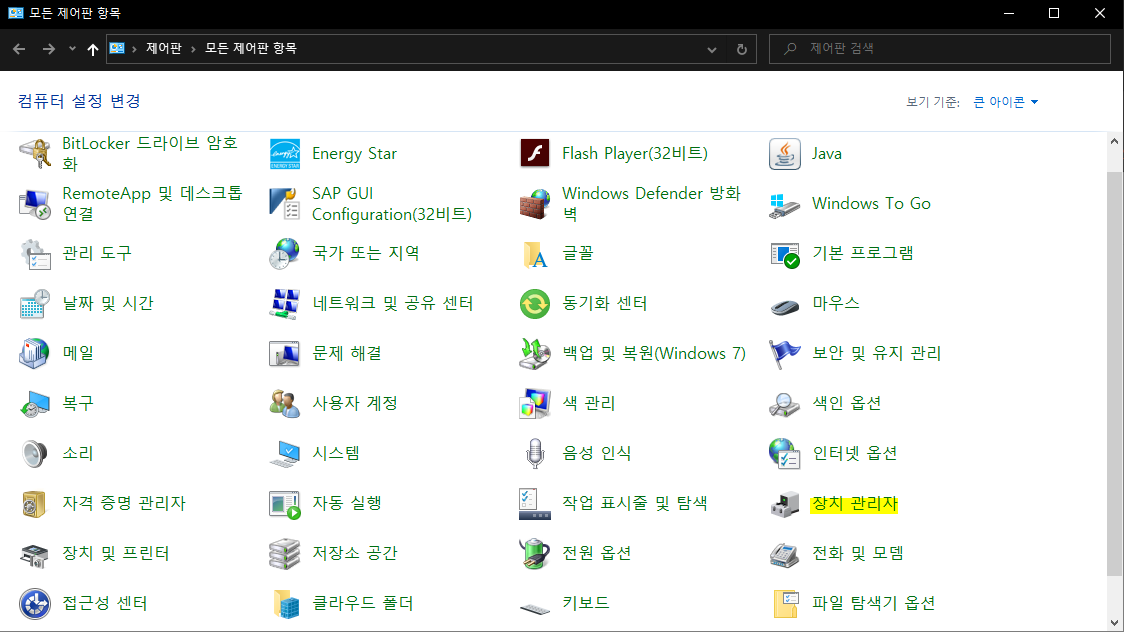Image resolution: width=1124 pixels, height=632 pixels.
Task: Go up one level arrow
Action: point(92,49)
